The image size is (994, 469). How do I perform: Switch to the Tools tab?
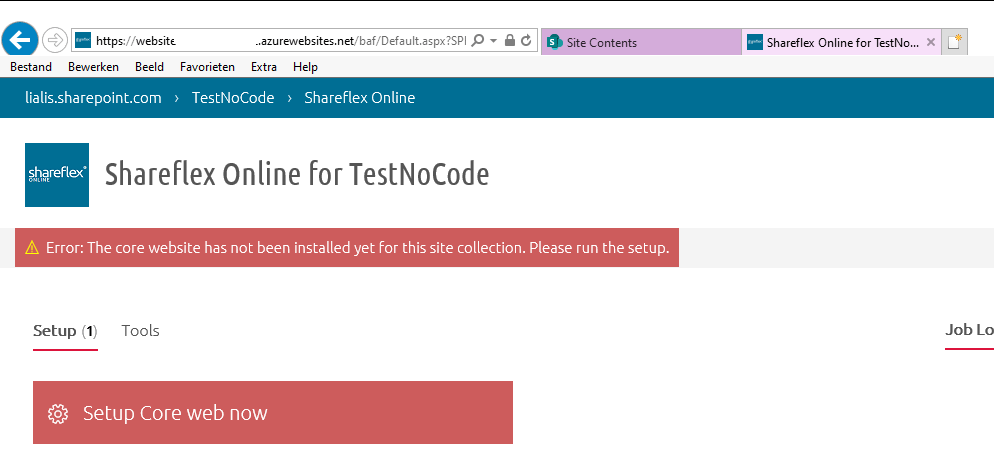pyautogui.click(x=140, y=331)
